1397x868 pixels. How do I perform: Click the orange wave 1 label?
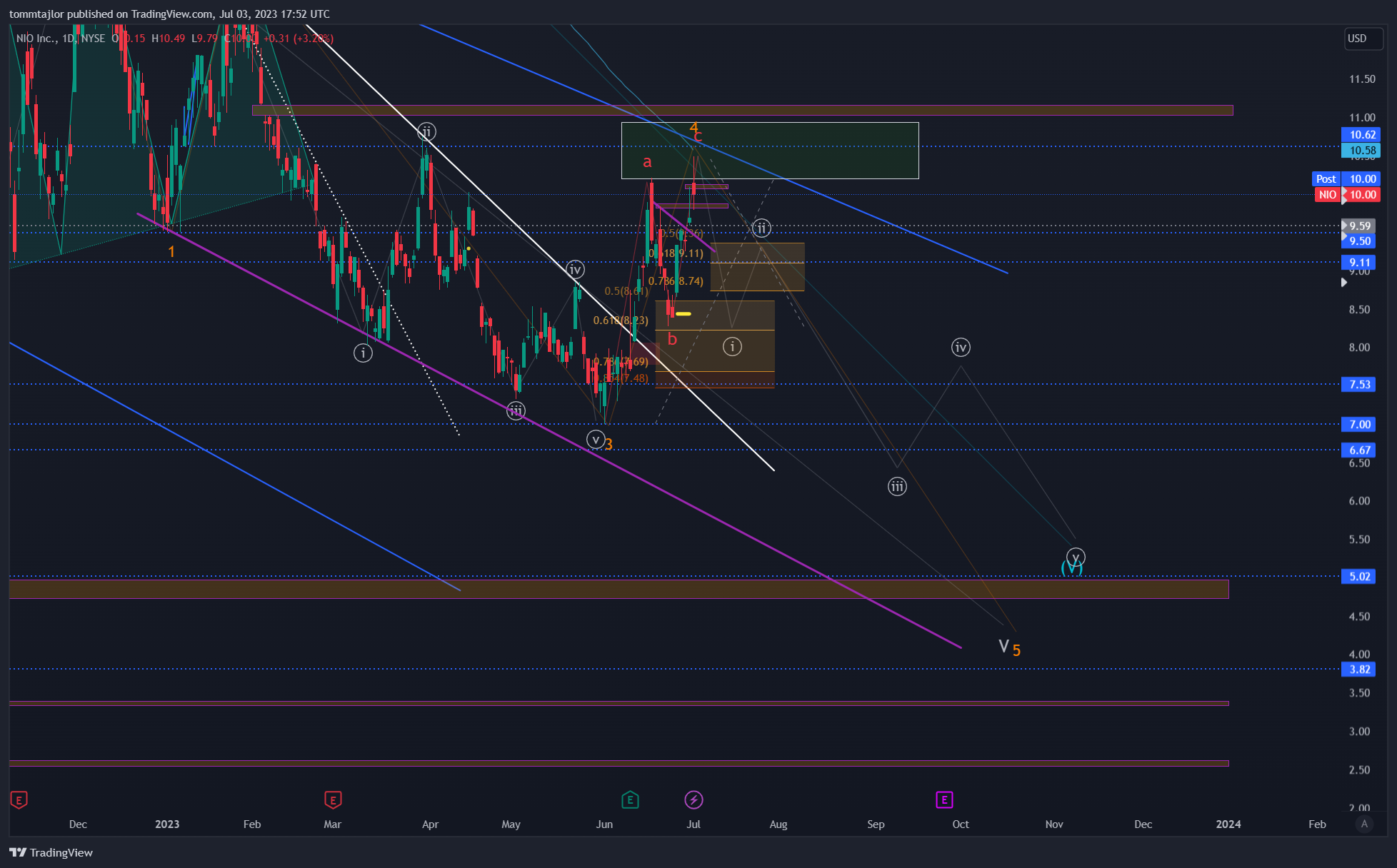coord(171,251)
